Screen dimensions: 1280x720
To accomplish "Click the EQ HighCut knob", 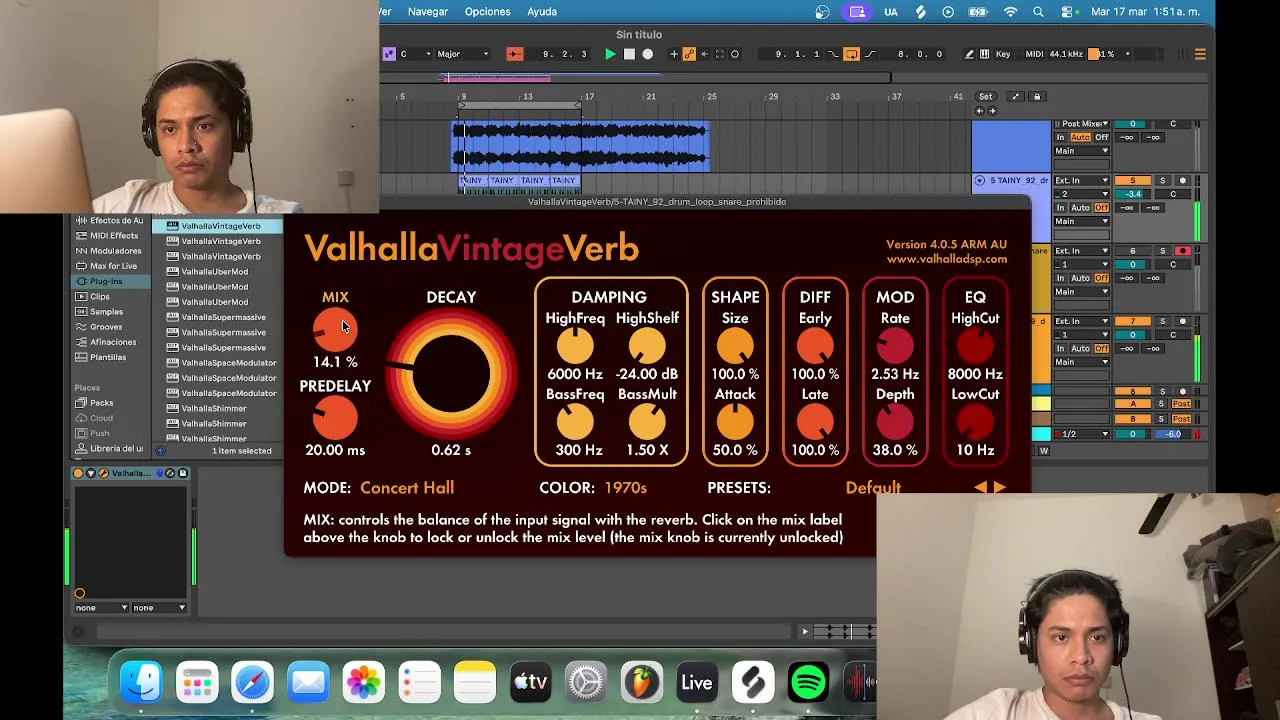I will point(975,346).
